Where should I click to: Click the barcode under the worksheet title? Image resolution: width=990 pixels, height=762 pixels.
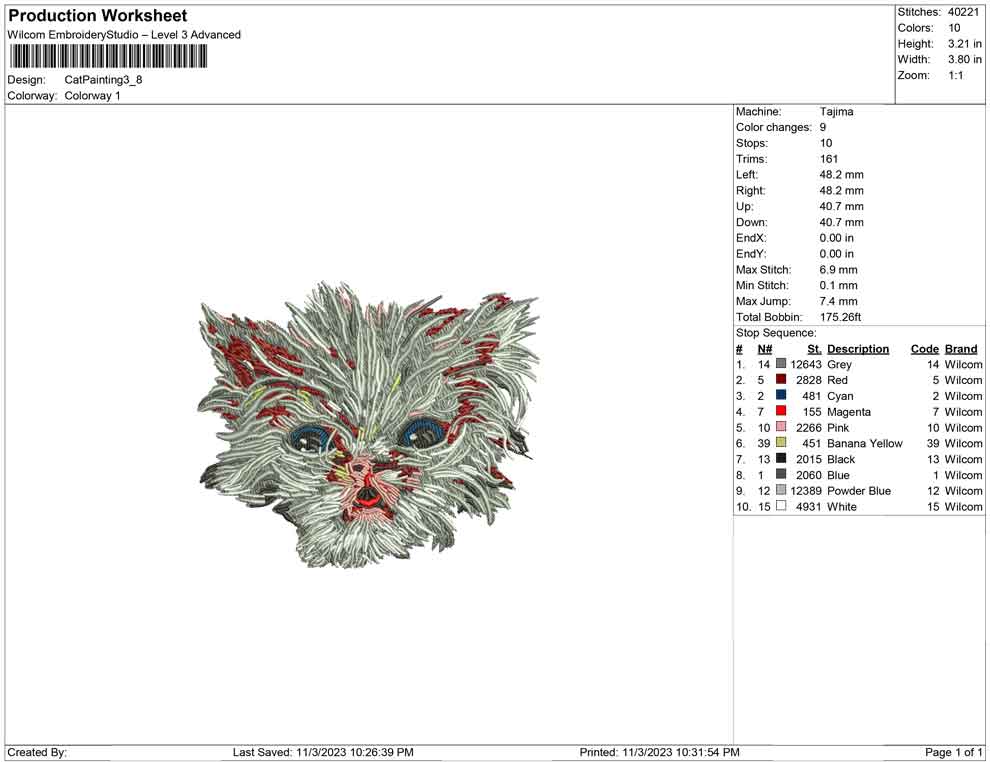[110, 56]
